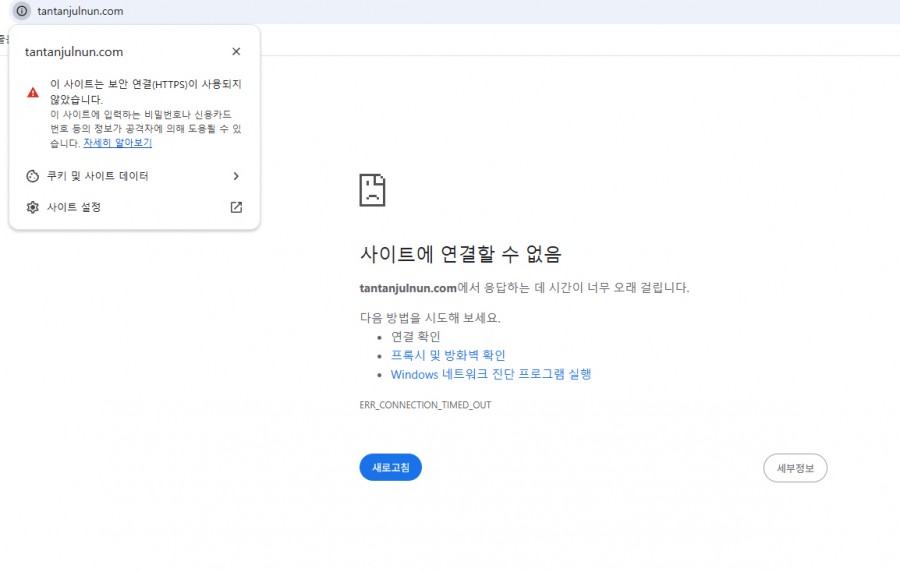Click the tantanjulnun.com title in the popup
This screenshot has width=900, height=572.
(74, 52)
